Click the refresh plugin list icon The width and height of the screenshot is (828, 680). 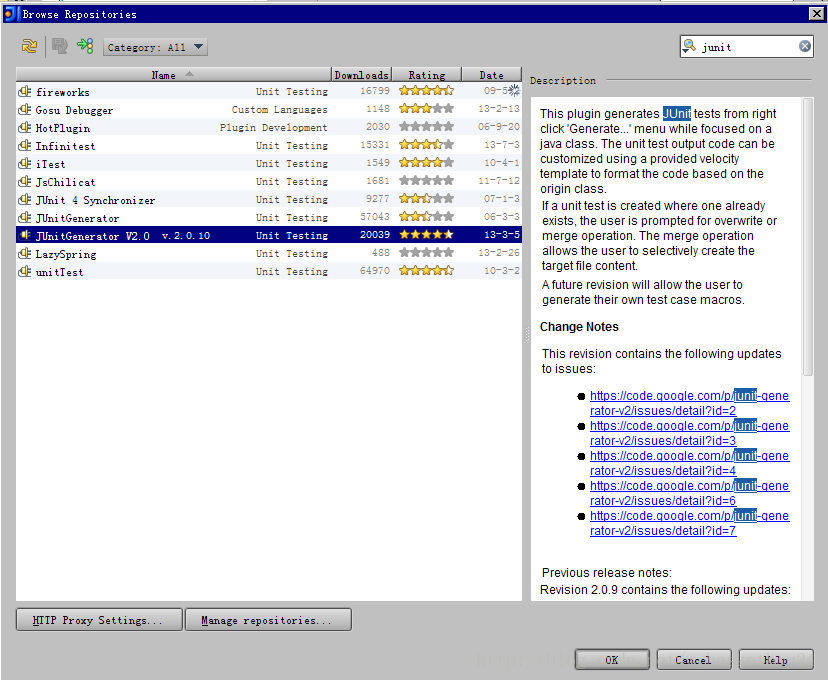pyautogui.click(x=29, y=46)
